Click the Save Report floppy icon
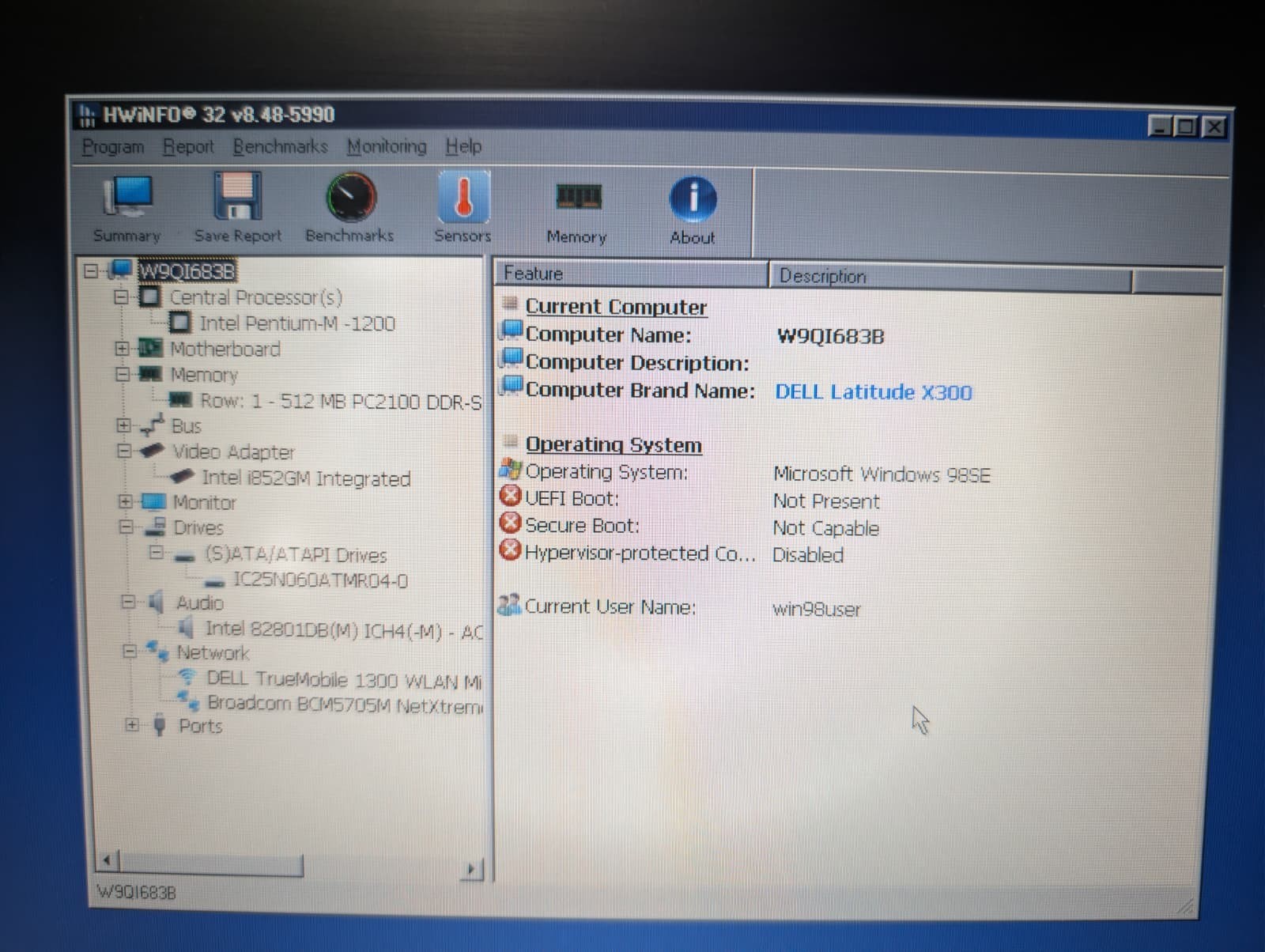The image size is (1265, 952). tap(237, 197)
